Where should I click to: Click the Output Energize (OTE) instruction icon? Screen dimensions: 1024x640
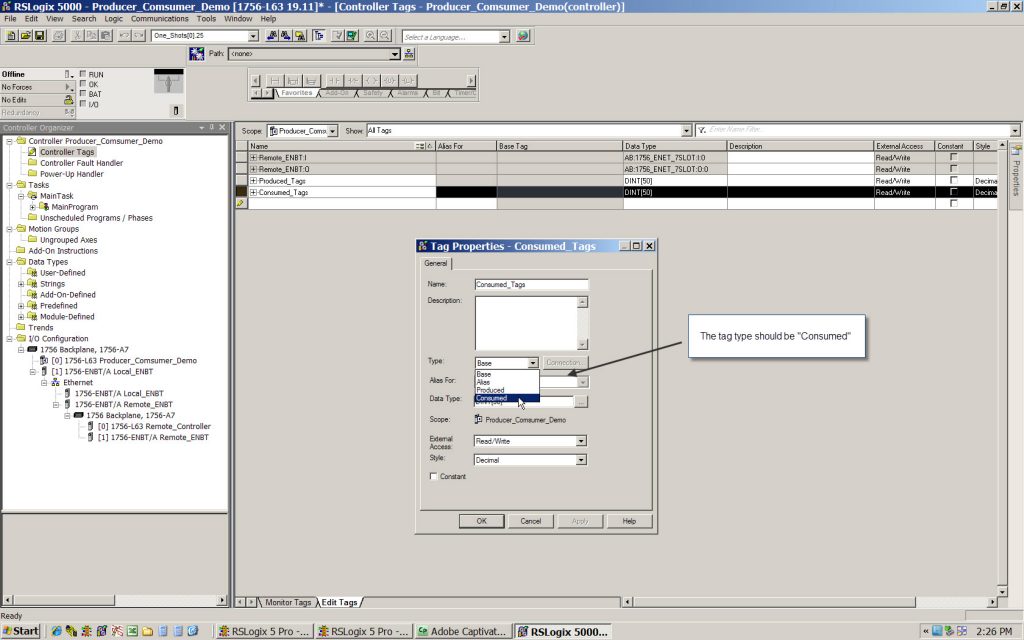point(371,80)
